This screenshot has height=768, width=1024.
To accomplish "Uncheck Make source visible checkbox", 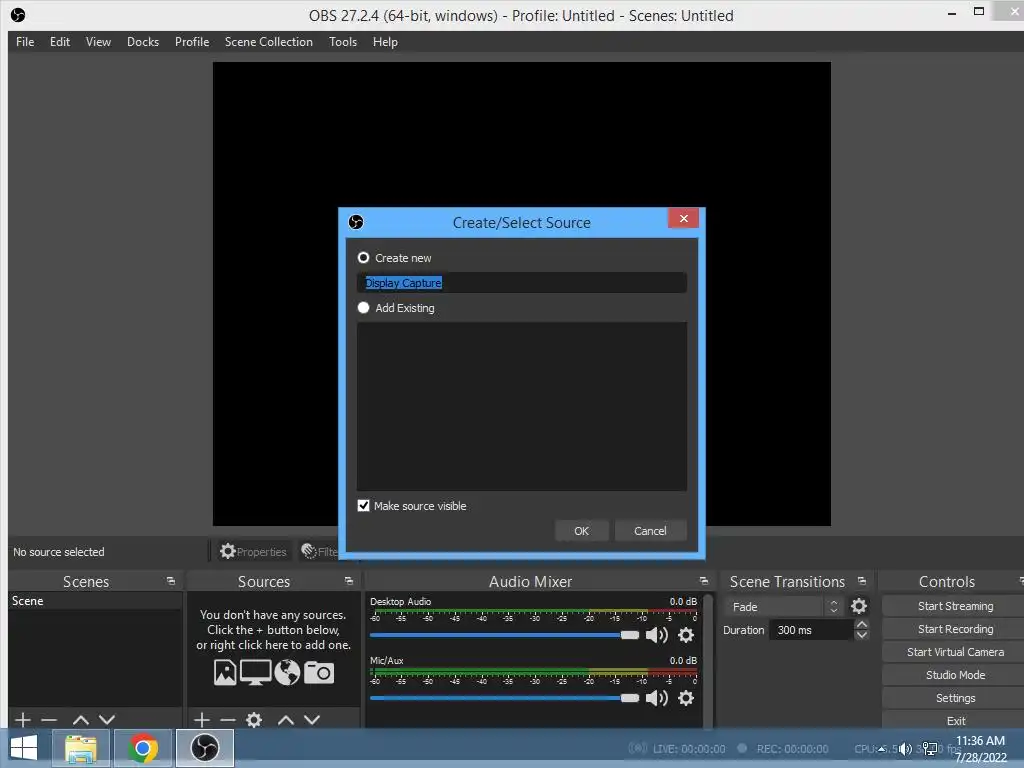I will [364, 505].
